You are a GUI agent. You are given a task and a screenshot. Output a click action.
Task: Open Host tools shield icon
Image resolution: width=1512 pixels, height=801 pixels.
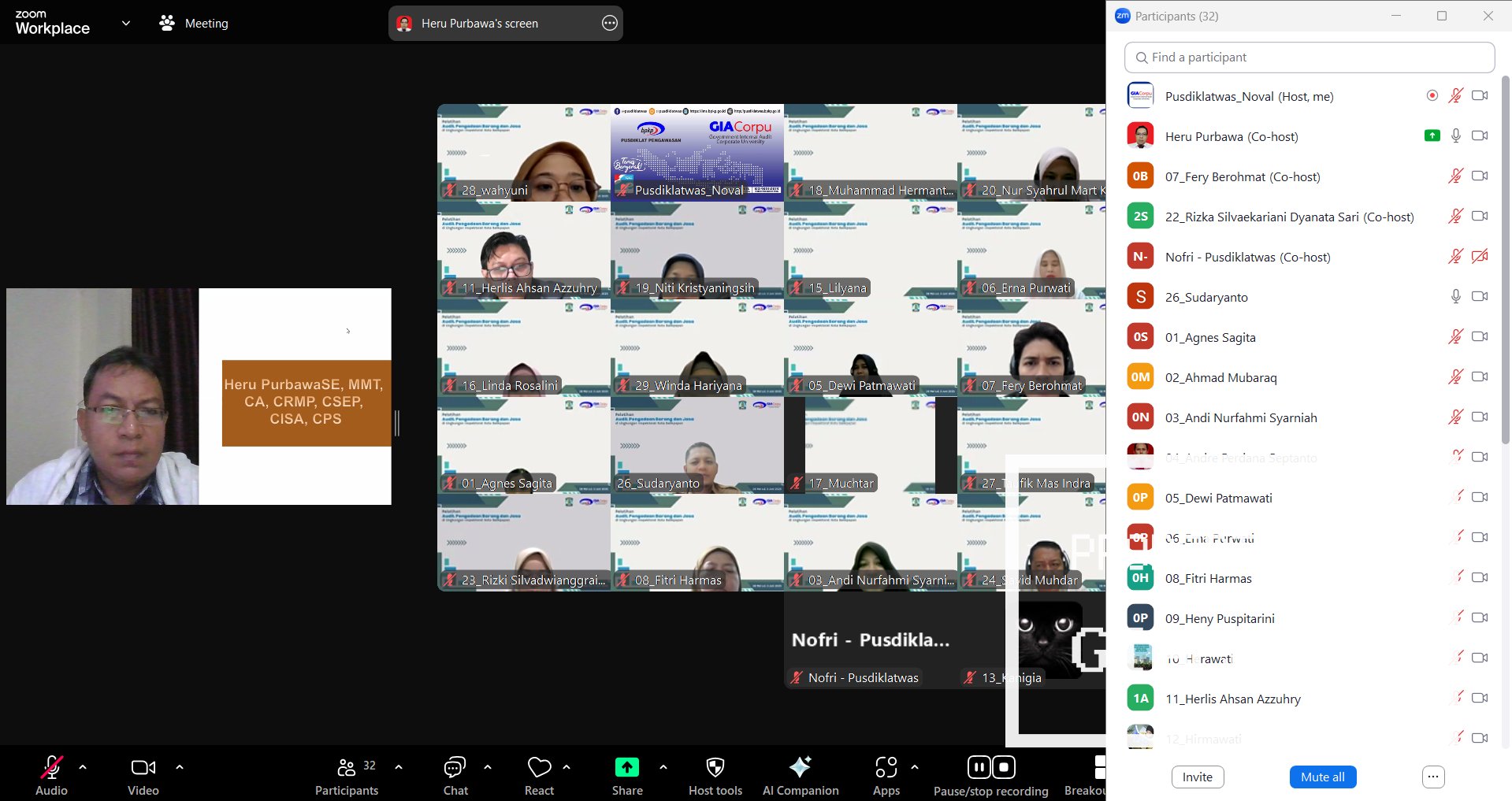pos(715,768)
